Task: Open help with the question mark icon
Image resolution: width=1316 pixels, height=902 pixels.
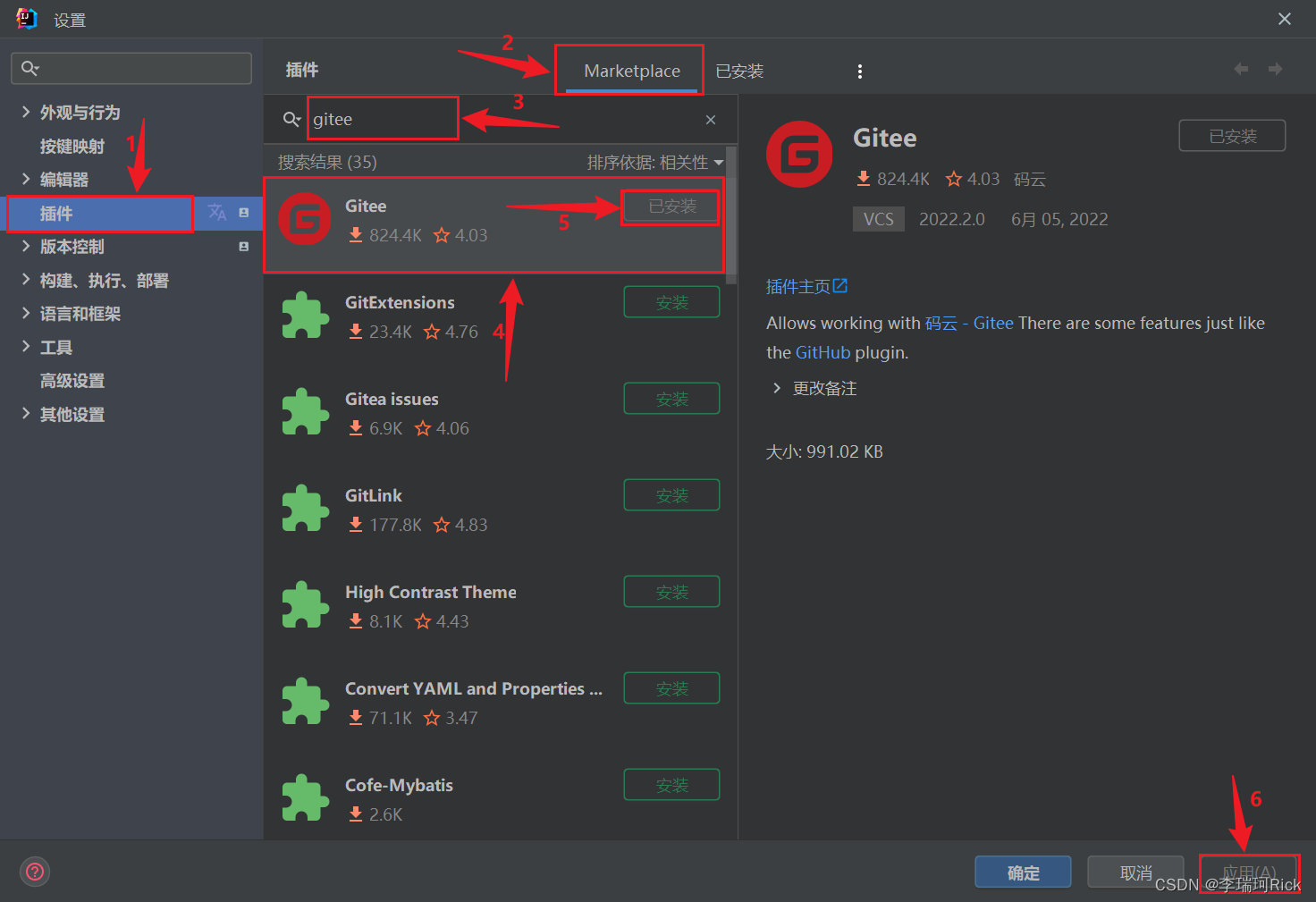Action: [x=35, y=872]
